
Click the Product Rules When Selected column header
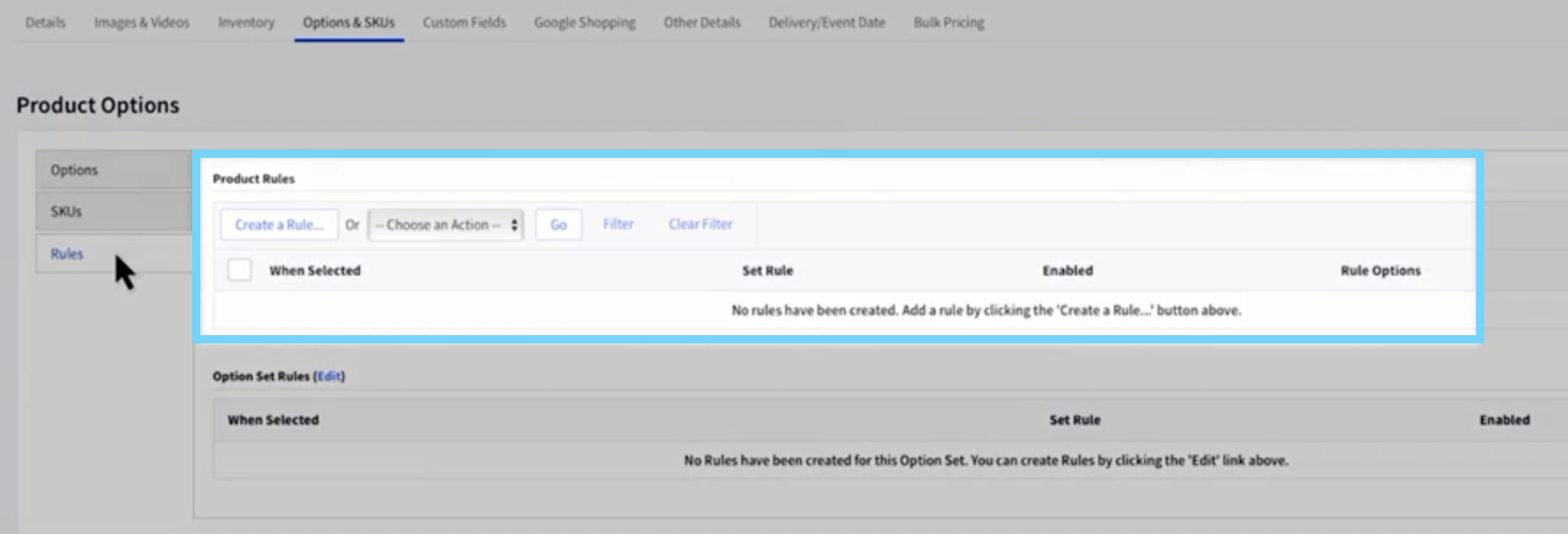click(x=315, y=270)
